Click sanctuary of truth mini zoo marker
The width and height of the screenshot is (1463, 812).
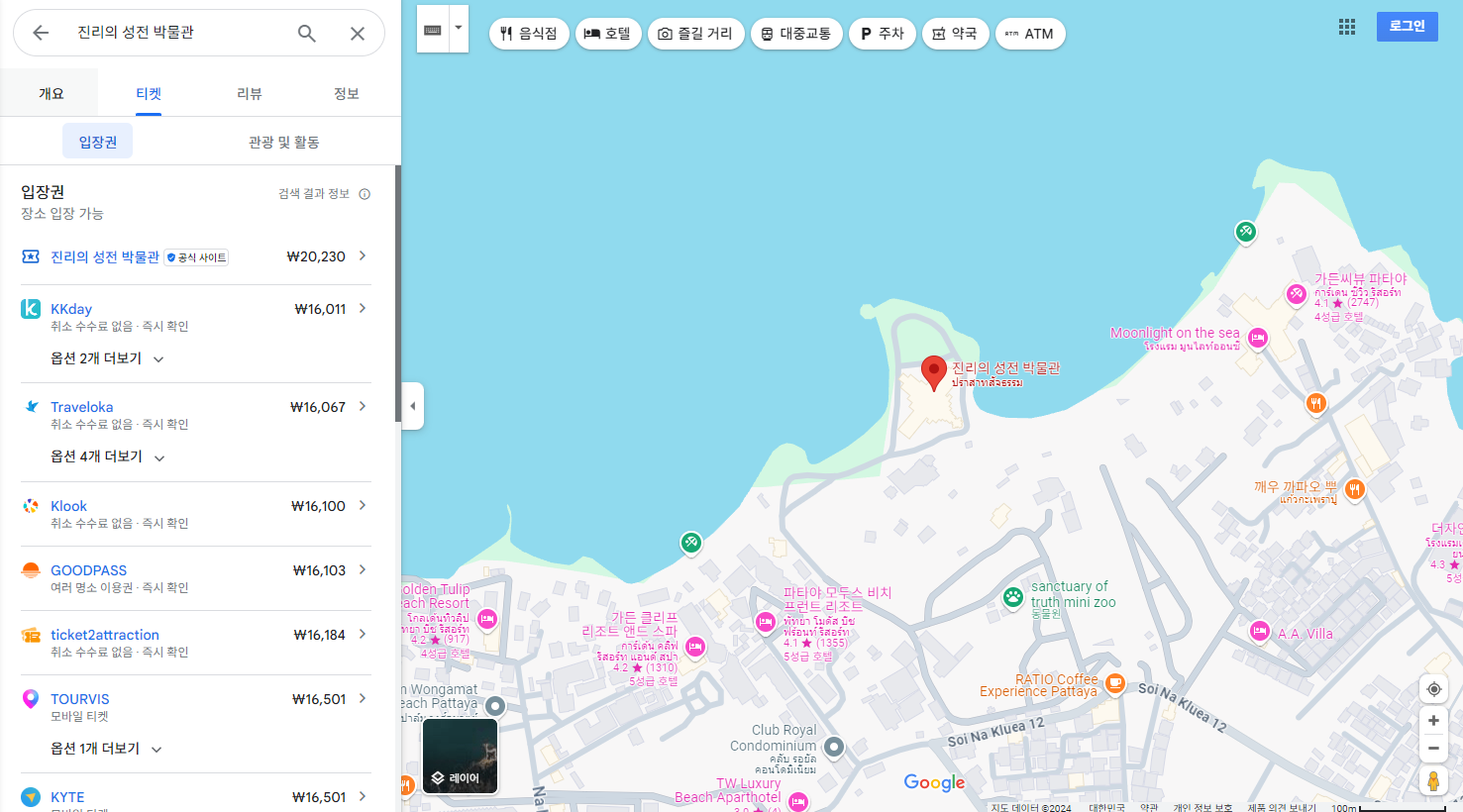[1012, 597]
